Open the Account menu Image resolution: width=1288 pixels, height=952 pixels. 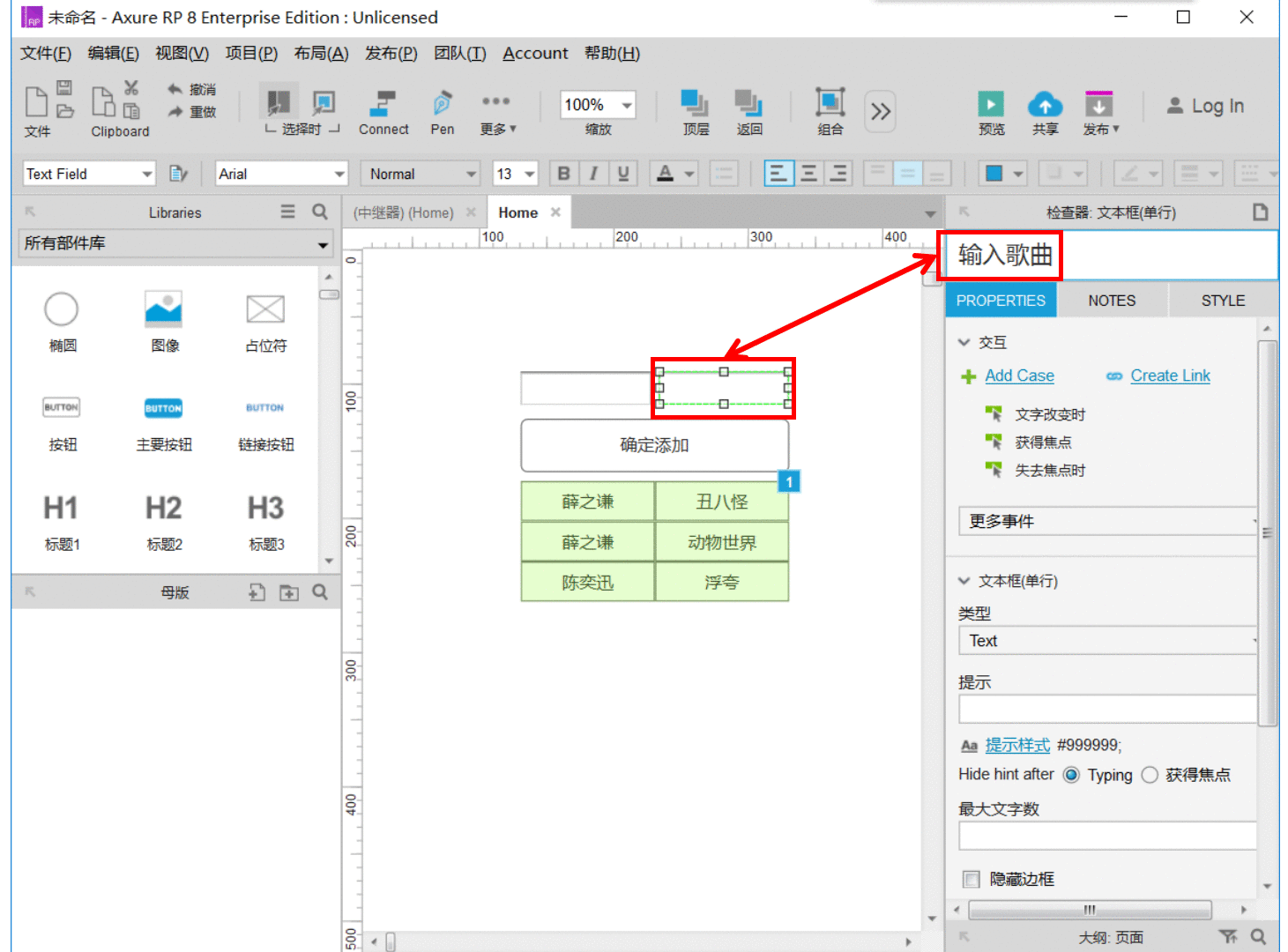click(535, 53)
